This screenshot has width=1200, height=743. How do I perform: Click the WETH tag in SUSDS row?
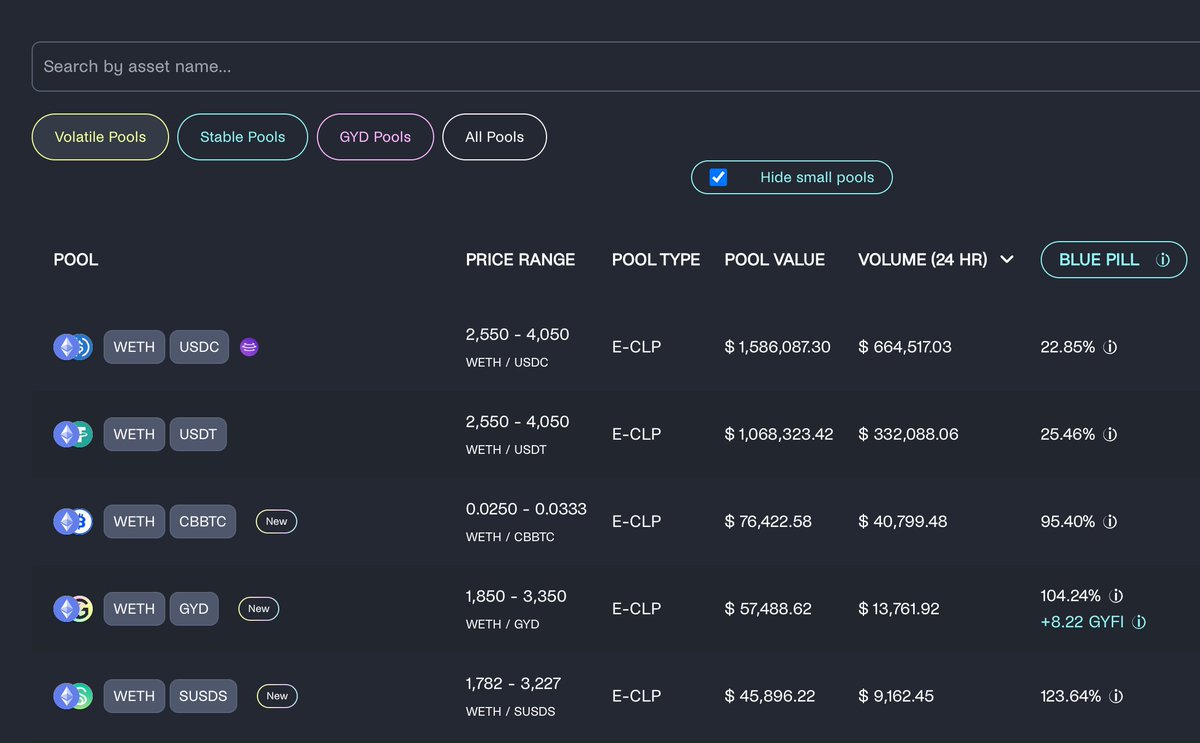[x=134, y=696]
